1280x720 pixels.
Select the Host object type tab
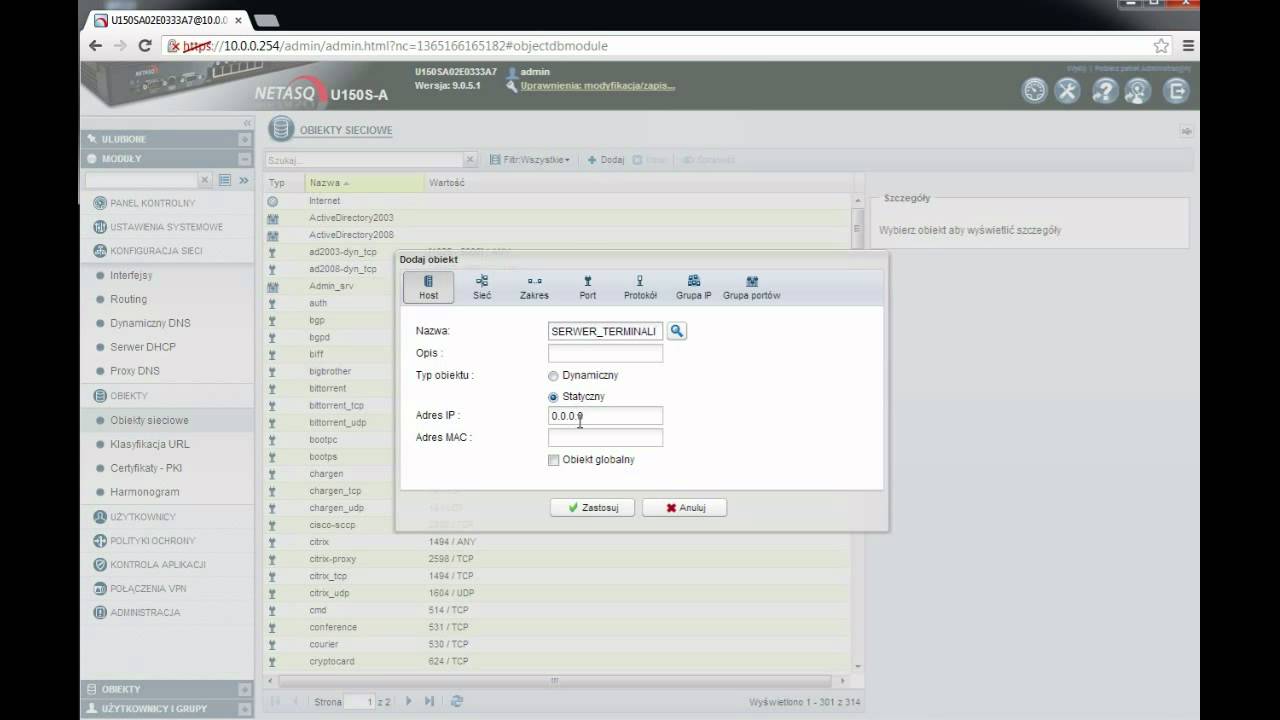point(428,287)
